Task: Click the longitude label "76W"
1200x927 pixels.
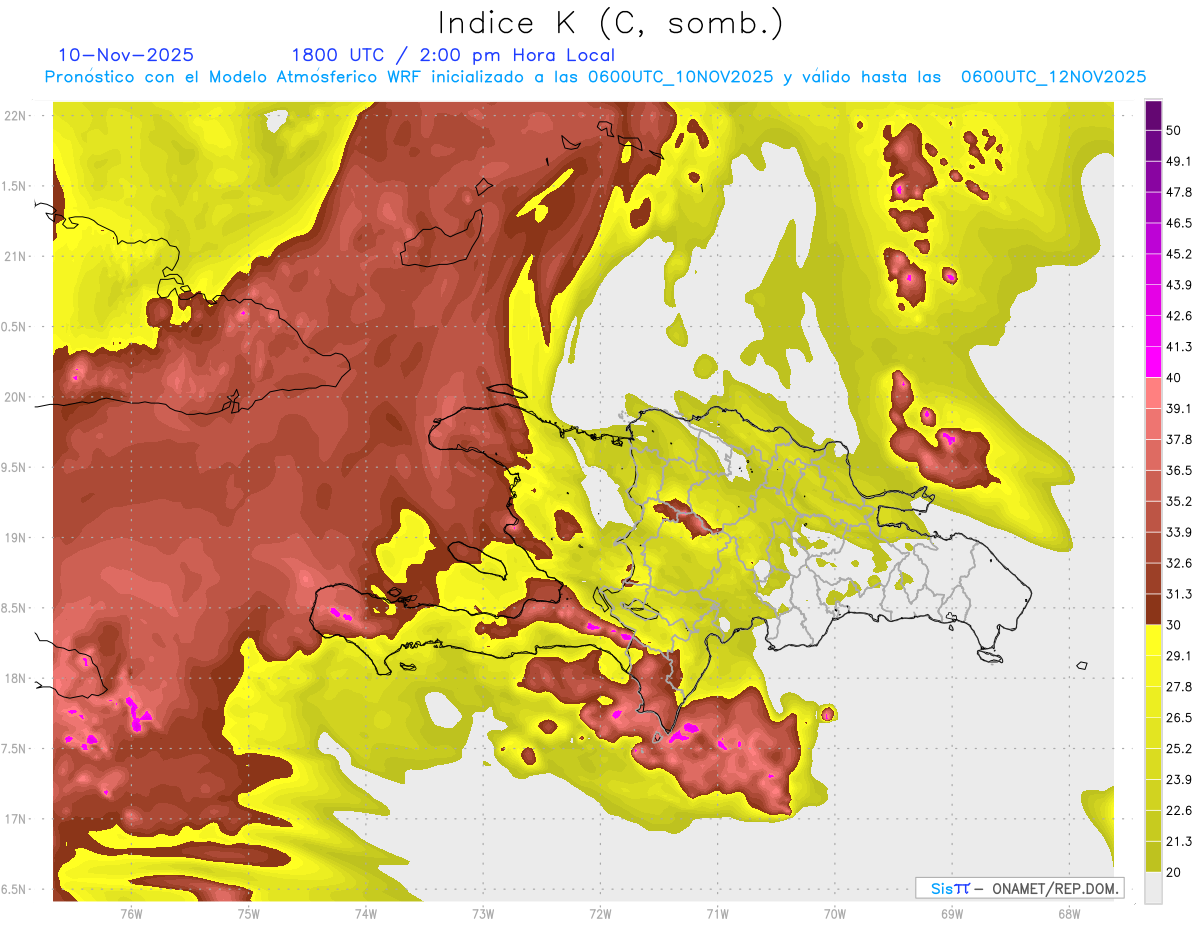Action: point(131,913)
